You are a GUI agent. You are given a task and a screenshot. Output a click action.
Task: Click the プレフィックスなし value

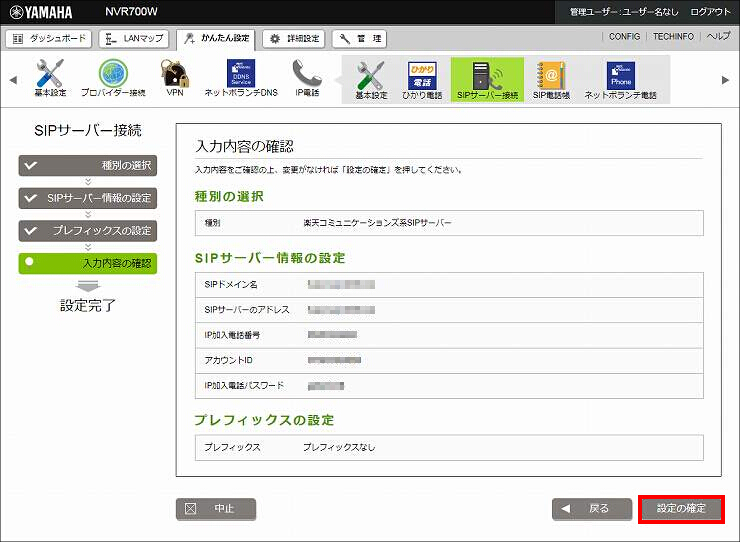point(339,447)
